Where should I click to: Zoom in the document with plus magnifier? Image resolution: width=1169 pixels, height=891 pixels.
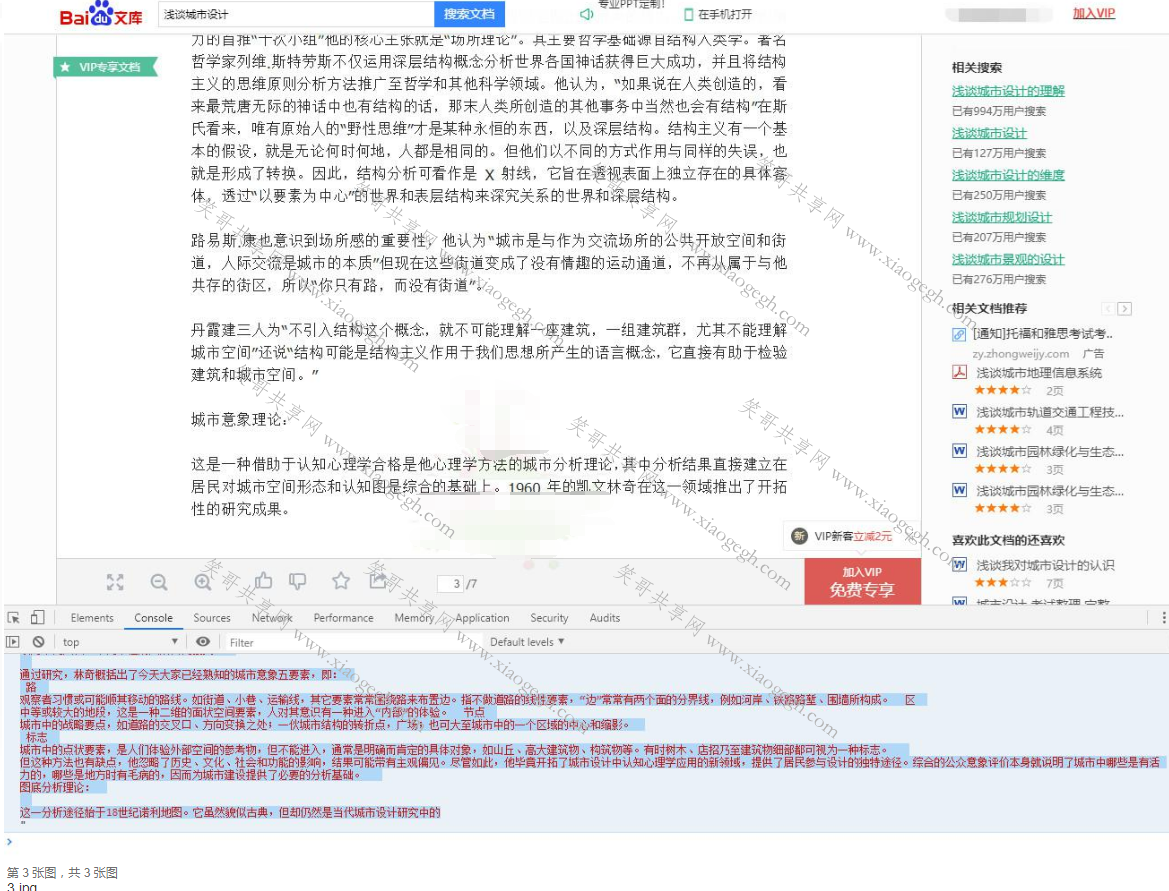pos(203,582)
